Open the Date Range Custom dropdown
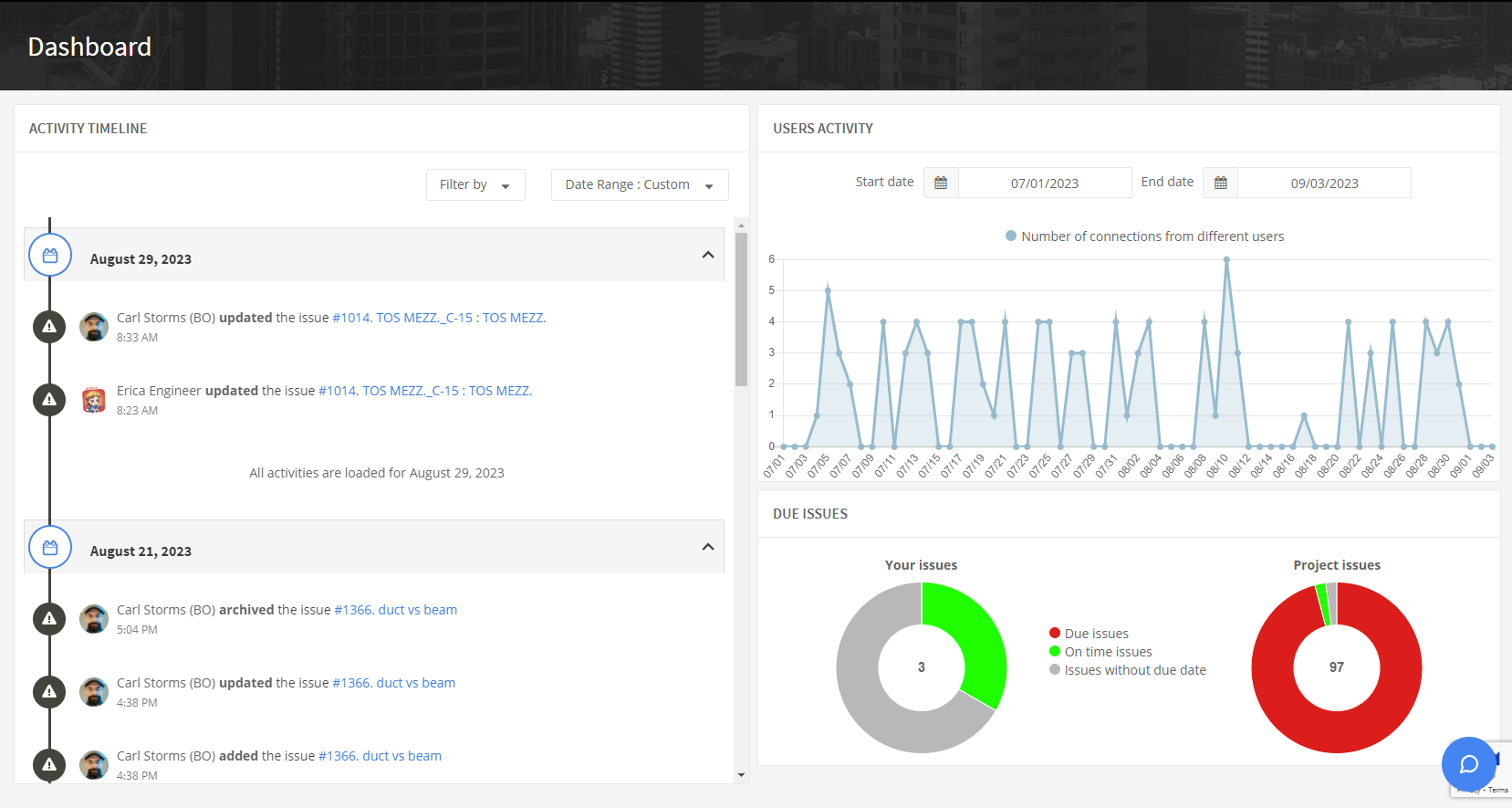 [639, 184]
